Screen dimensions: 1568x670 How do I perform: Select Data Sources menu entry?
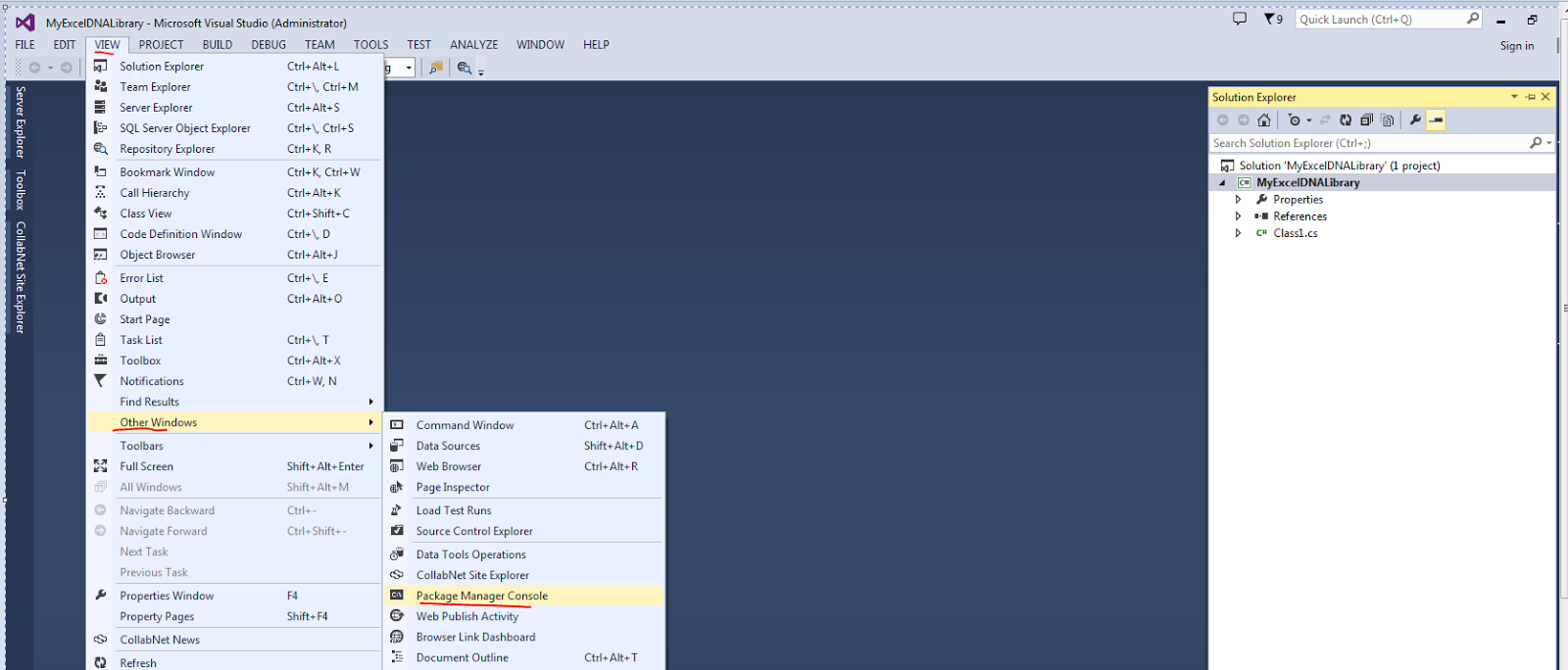524,446
